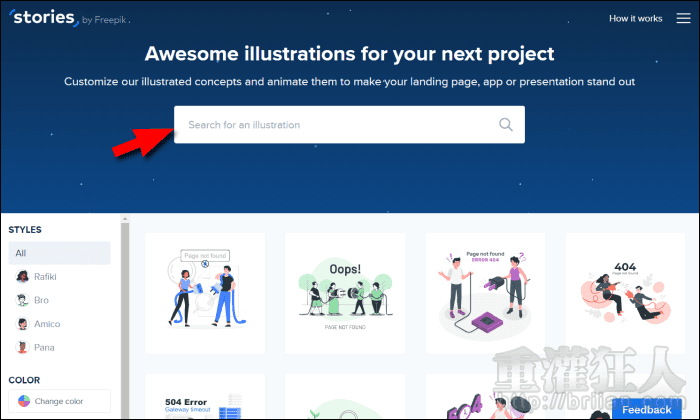Click the magnifying glass search icon

coord(505,125)
